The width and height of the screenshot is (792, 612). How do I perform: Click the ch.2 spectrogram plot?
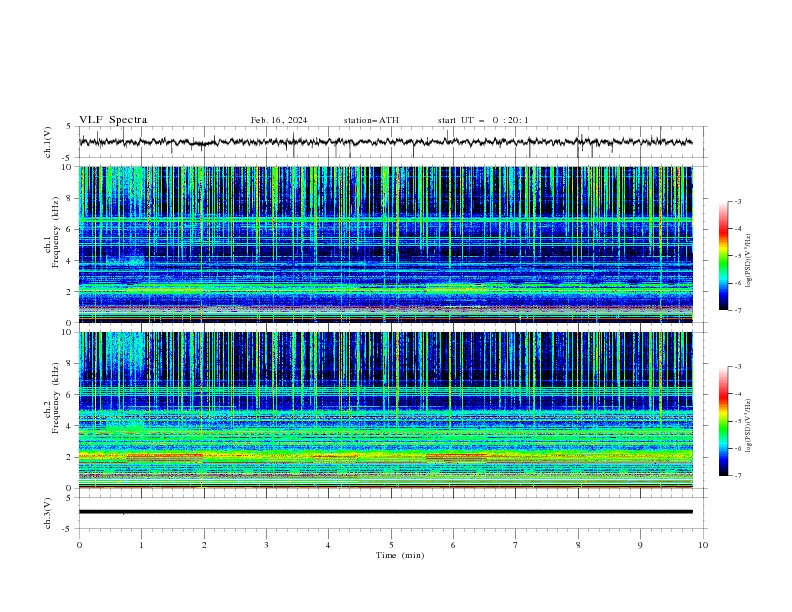pyautogui.click(x=385, y=410)
